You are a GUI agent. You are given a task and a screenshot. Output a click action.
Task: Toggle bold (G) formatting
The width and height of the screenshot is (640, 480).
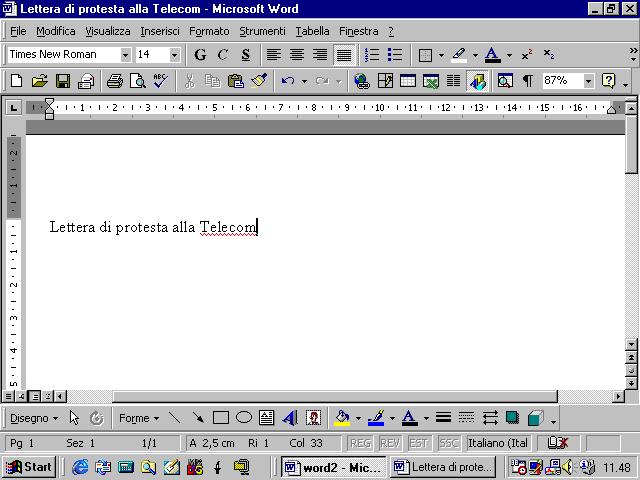[x=200, y=54]
